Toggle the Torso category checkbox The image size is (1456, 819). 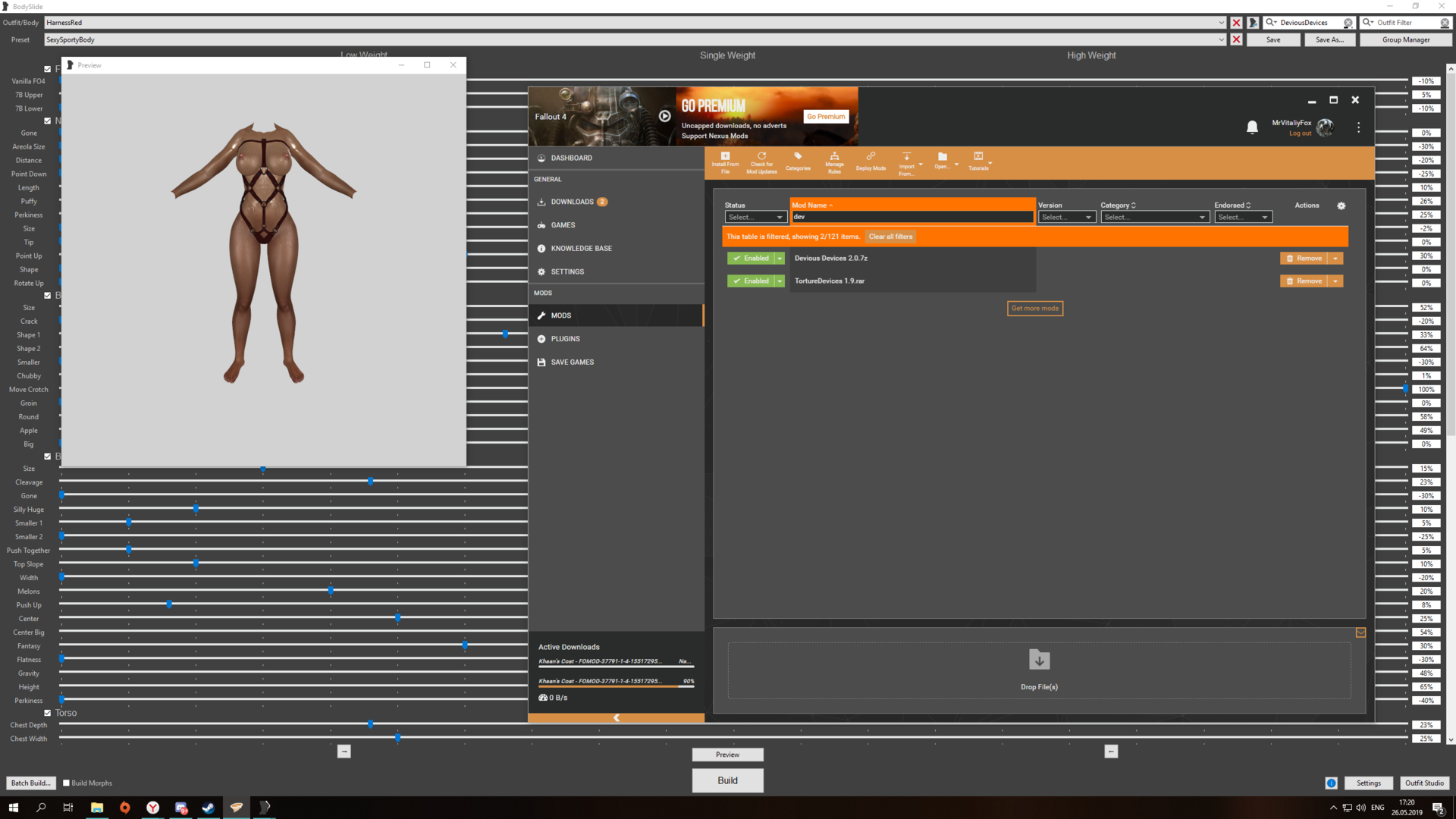point(48,713)
